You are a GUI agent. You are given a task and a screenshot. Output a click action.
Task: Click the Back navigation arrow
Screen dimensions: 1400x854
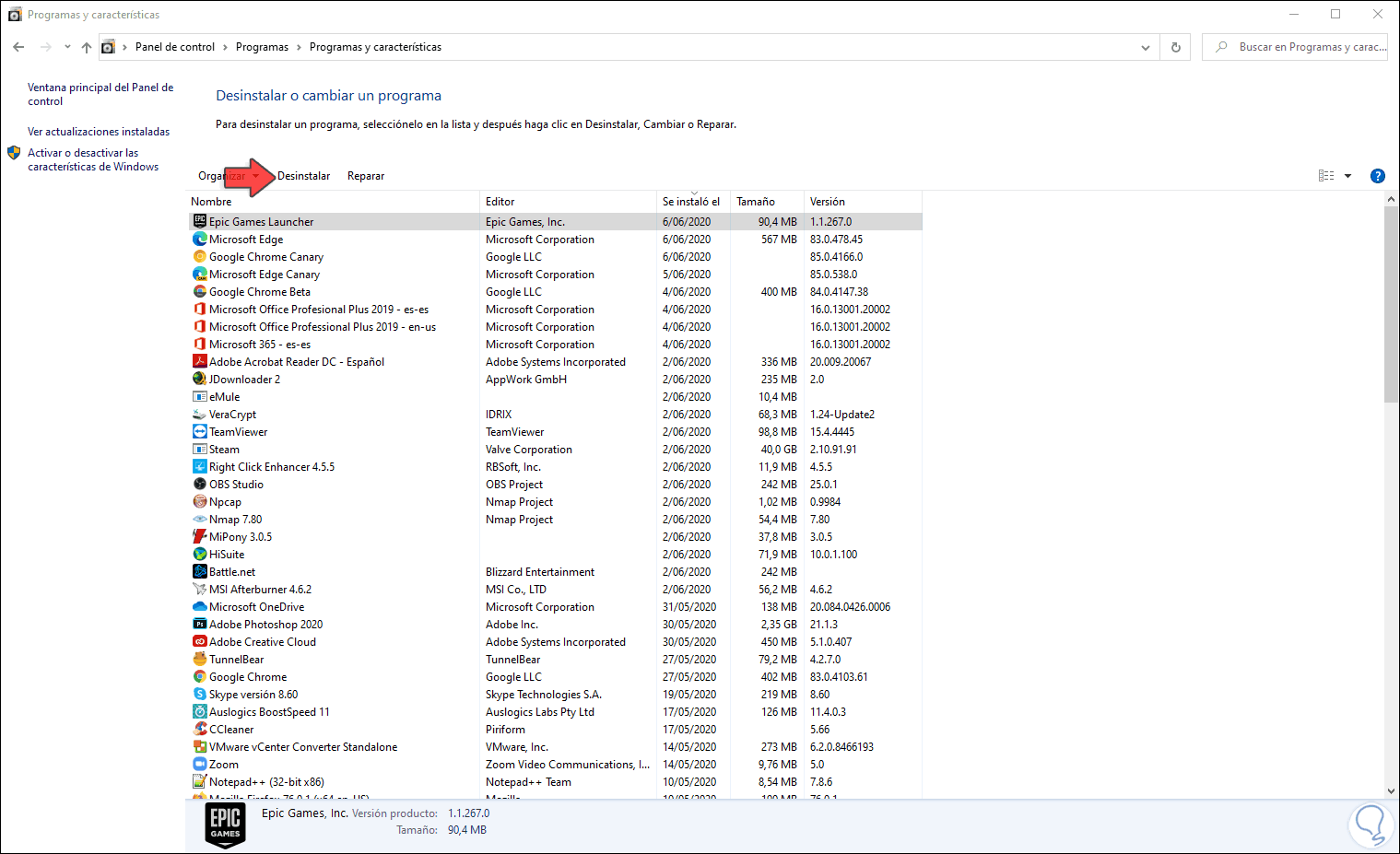(x=18, y=47)
